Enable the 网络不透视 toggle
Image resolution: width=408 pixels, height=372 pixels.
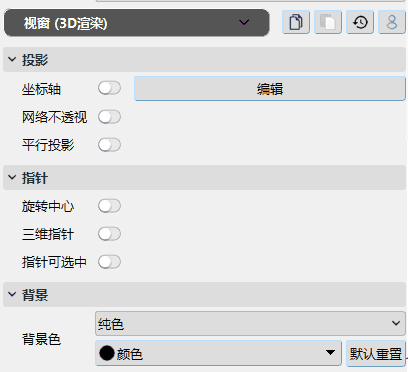[x=109, y=117]
